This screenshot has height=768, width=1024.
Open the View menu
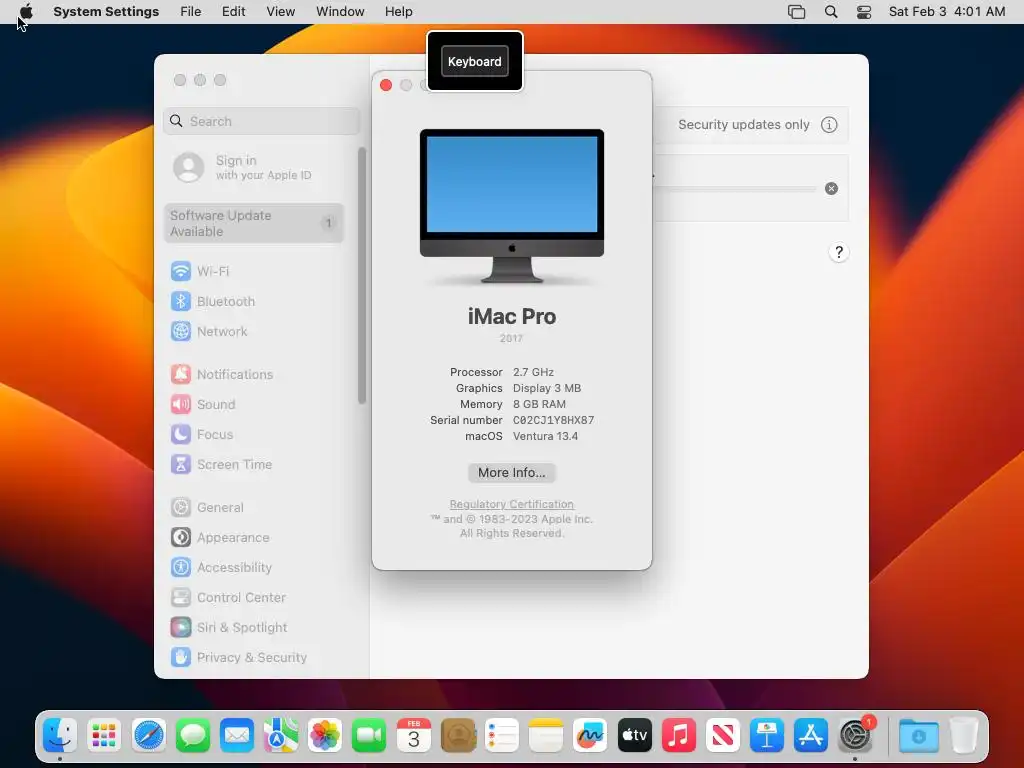point(280,11)
